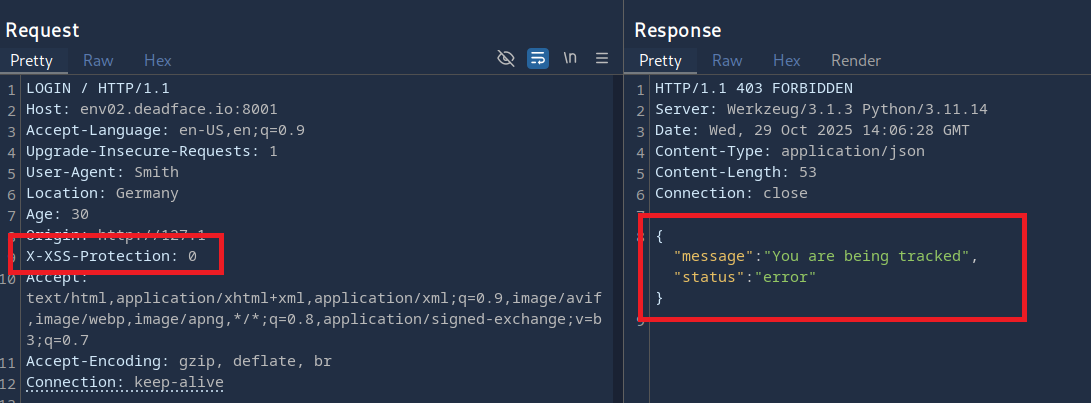The width and height of the screenshot is (1091, 403).
Task: Toggle the \n non-printable characters button
Action: click(570, 58)
